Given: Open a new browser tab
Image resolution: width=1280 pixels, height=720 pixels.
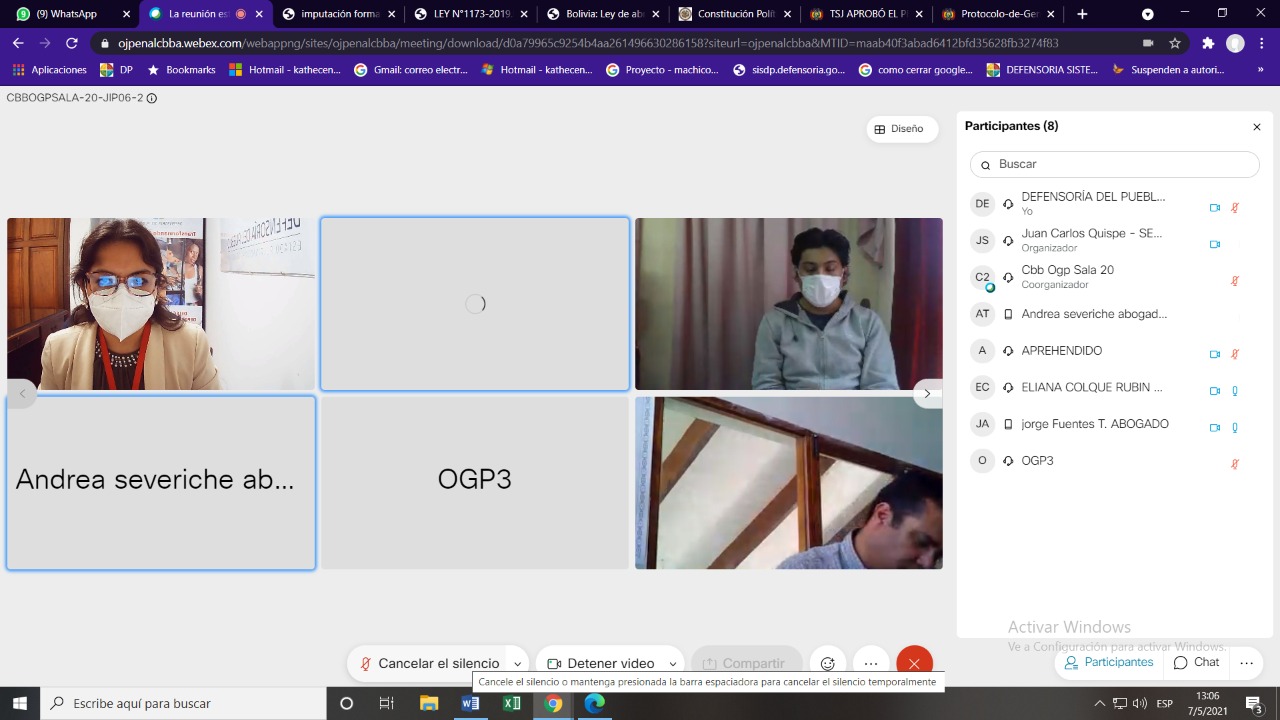Looking at the screenshot, I should pos(1082,14).
